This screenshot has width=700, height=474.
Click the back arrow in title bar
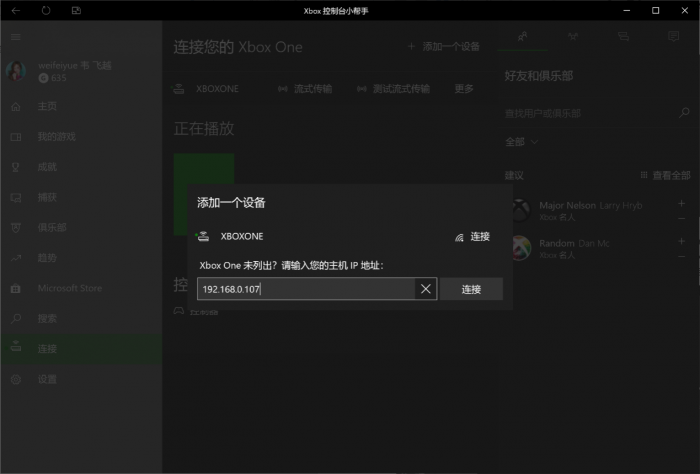pos(16,10)
